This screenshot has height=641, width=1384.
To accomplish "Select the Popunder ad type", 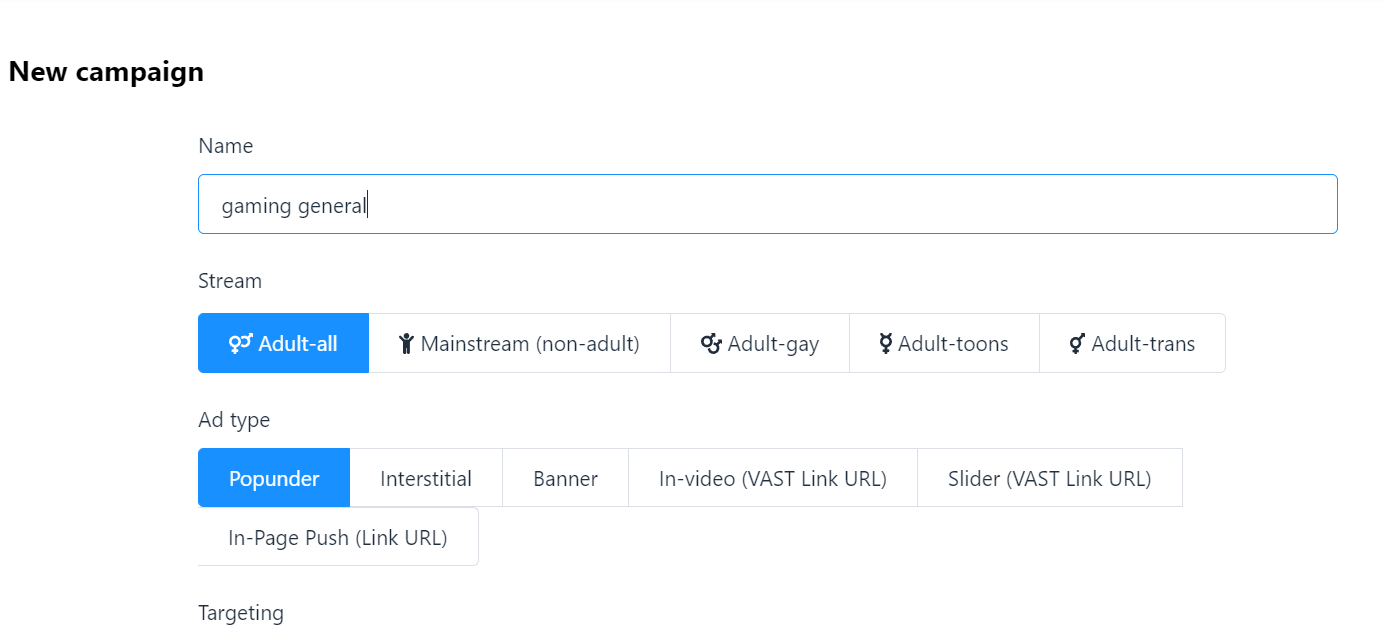I will (274, 479).
